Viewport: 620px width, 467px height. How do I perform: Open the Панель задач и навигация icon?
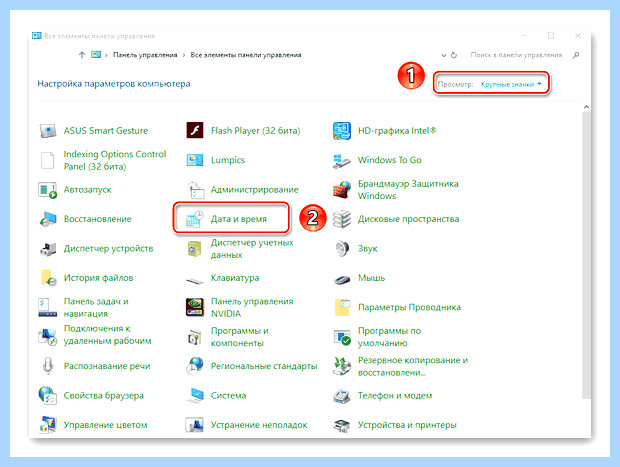click(x=48, y=308)
